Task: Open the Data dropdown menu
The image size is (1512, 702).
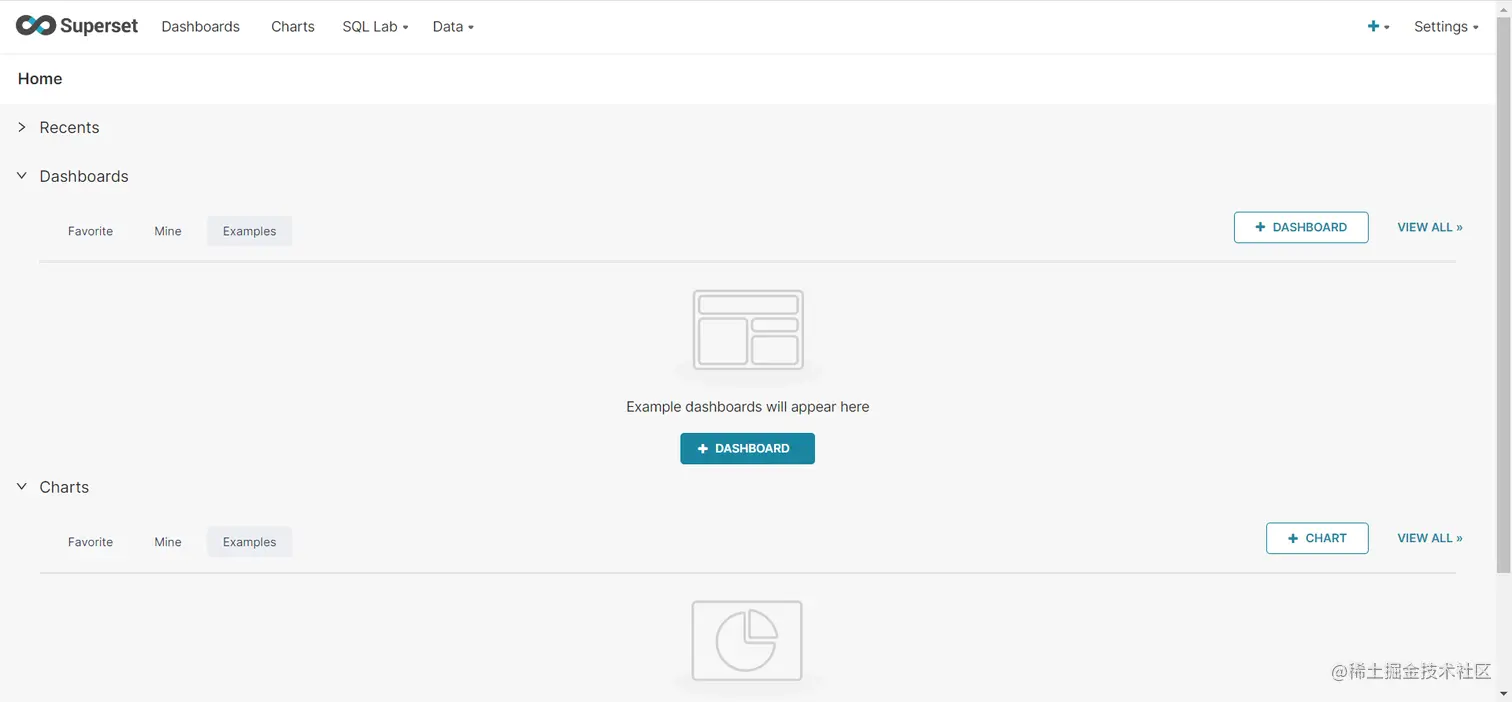Action: pyautogui.click(x=453, y=27)
